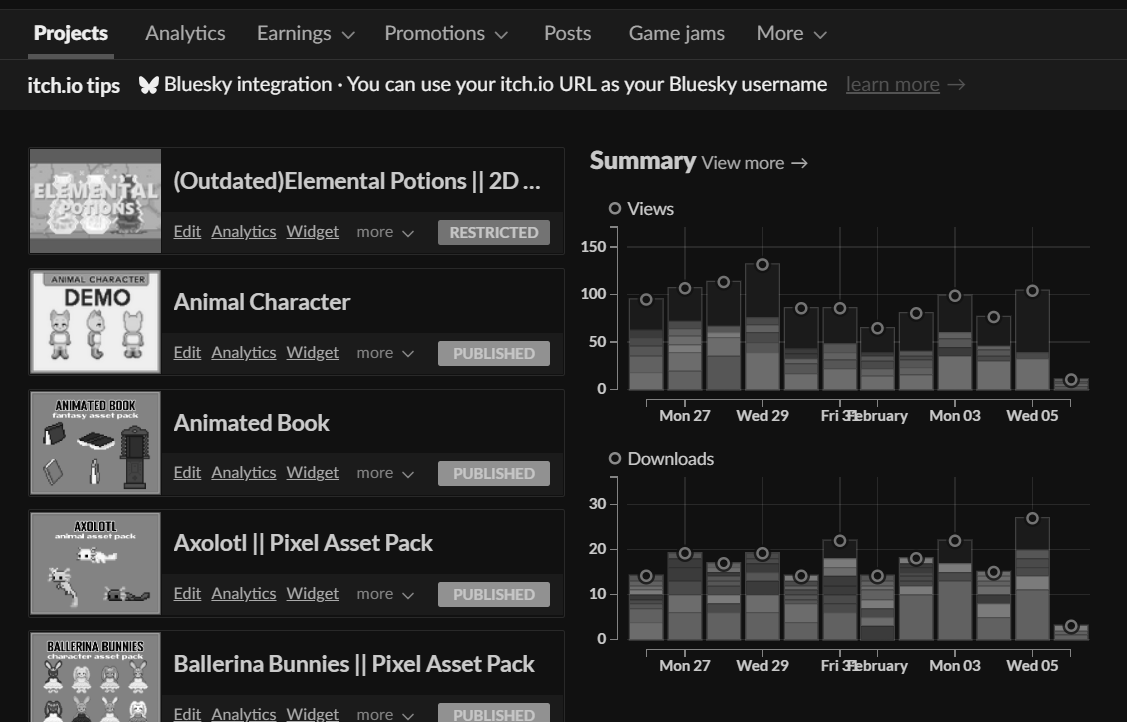Expand the Promotions dropdown menu

pyautogui.click(x=446, y=34)
